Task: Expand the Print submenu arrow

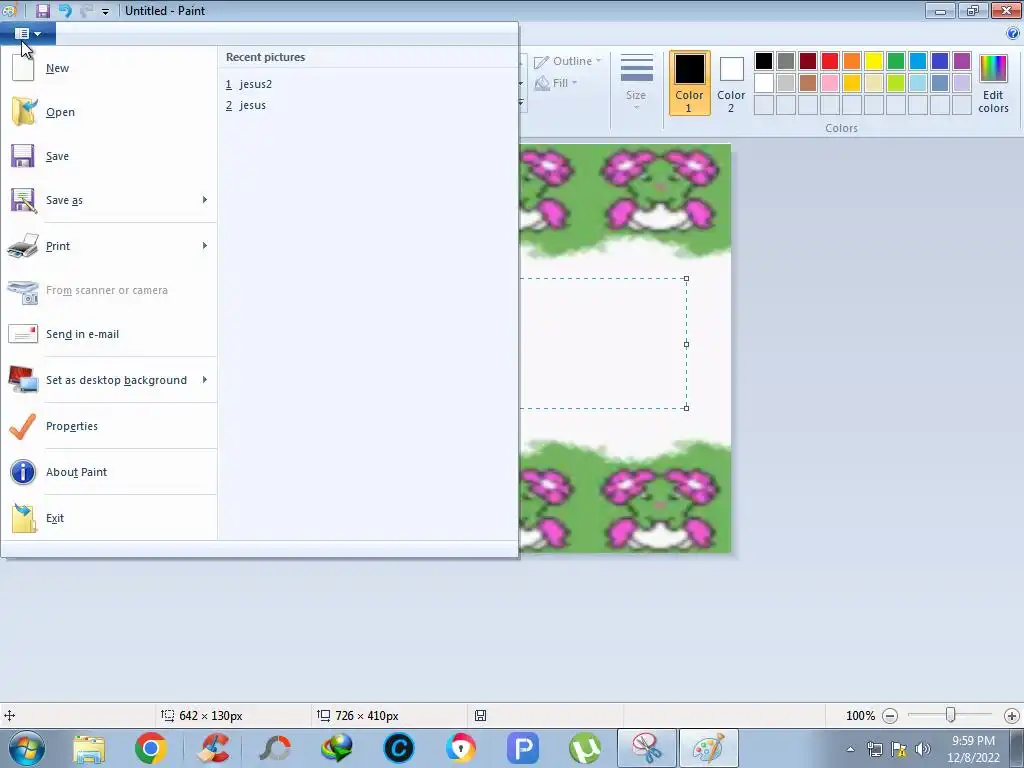Action: tap(205, 246)
